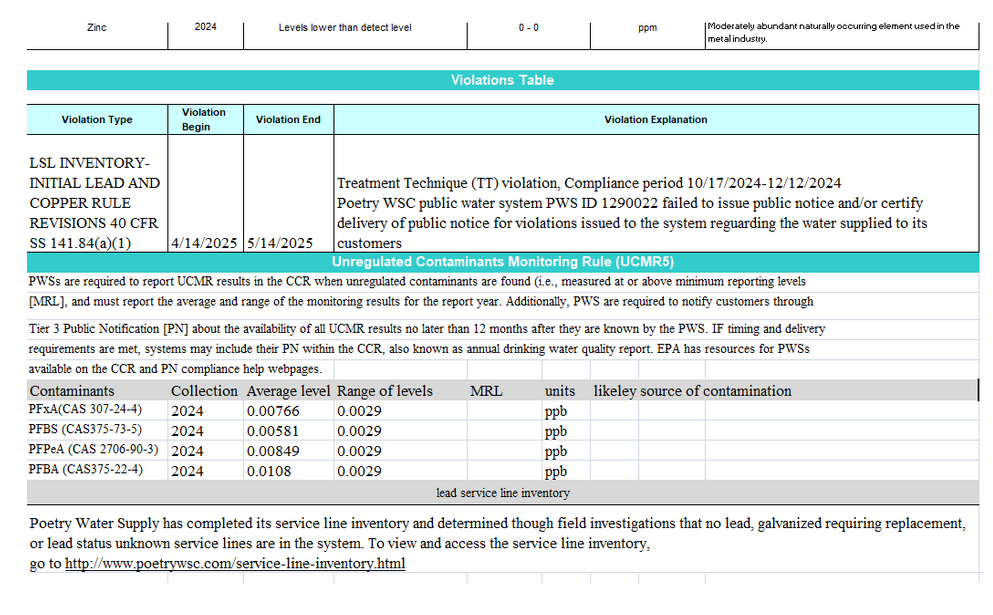Click the Violation End column header
This screenshot has width=993, height=615.
click(x=288, y=120)
